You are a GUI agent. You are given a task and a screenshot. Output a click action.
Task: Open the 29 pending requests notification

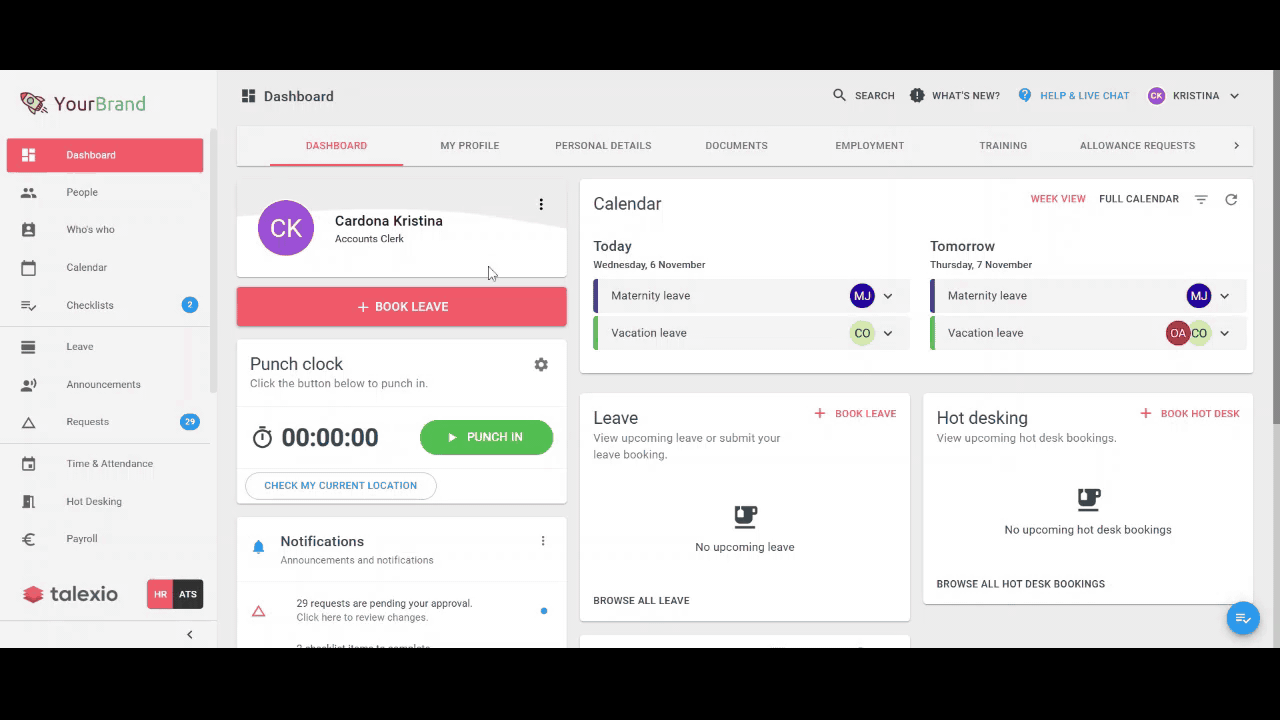pos(401,610)
